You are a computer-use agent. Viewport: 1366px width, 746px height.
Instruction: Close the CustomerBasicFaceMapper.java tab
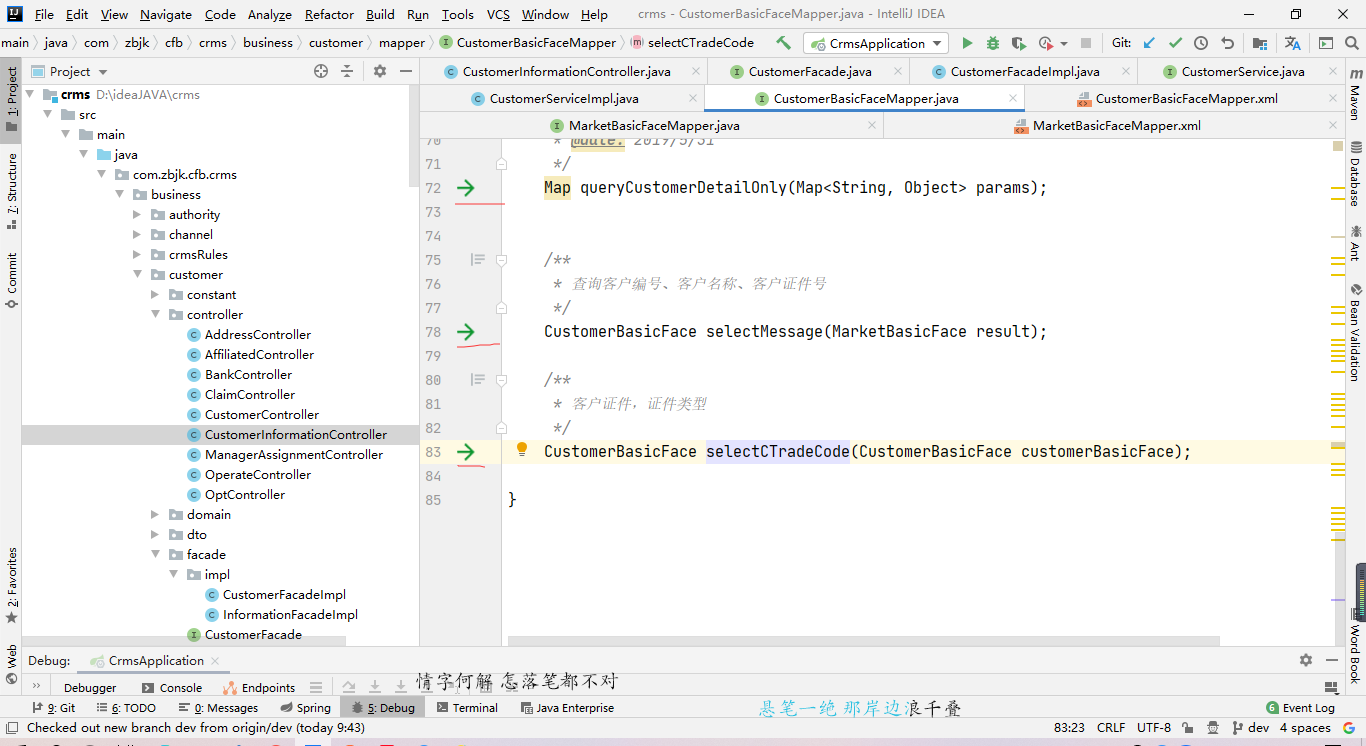point(1013,99)
